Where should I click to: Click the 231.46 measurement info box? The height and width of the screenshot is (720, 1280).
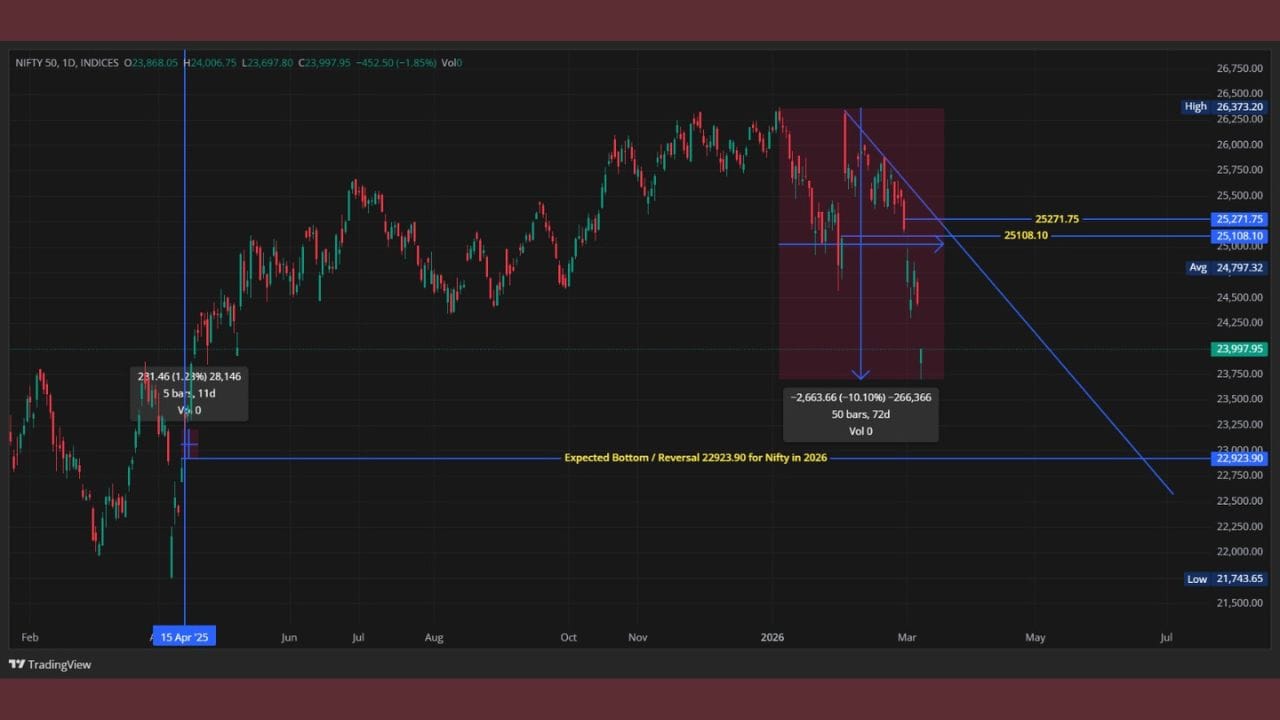click(x=189, y=393)
